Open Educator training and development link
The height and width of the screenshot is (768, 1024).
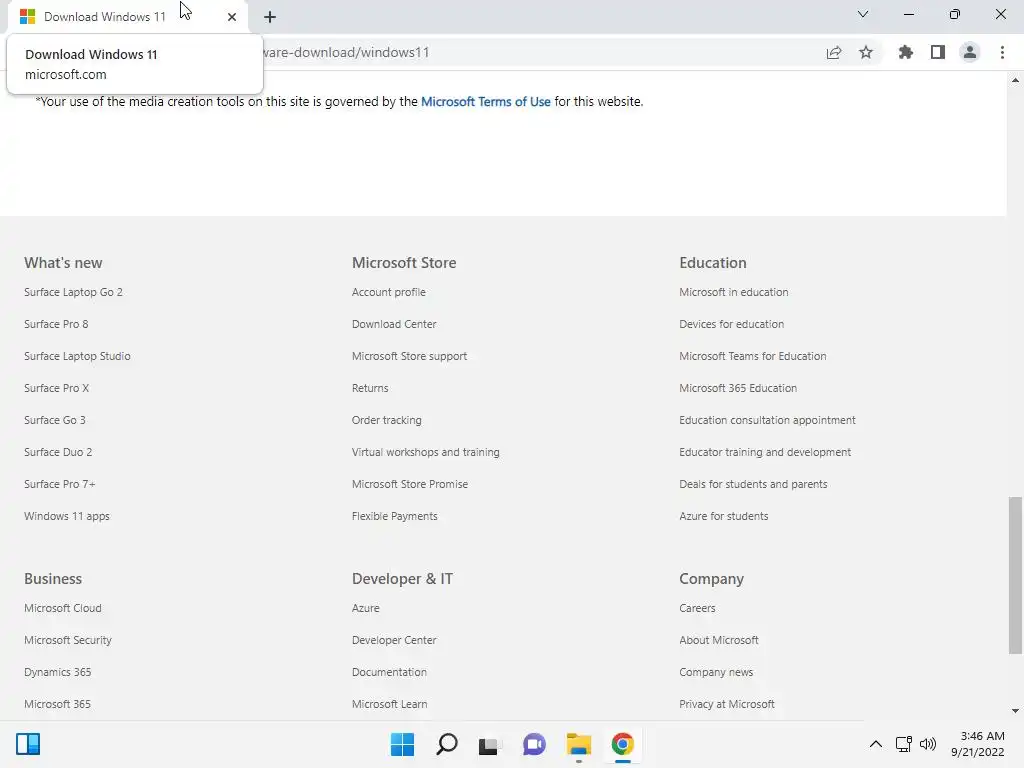[x=765, y=452]
